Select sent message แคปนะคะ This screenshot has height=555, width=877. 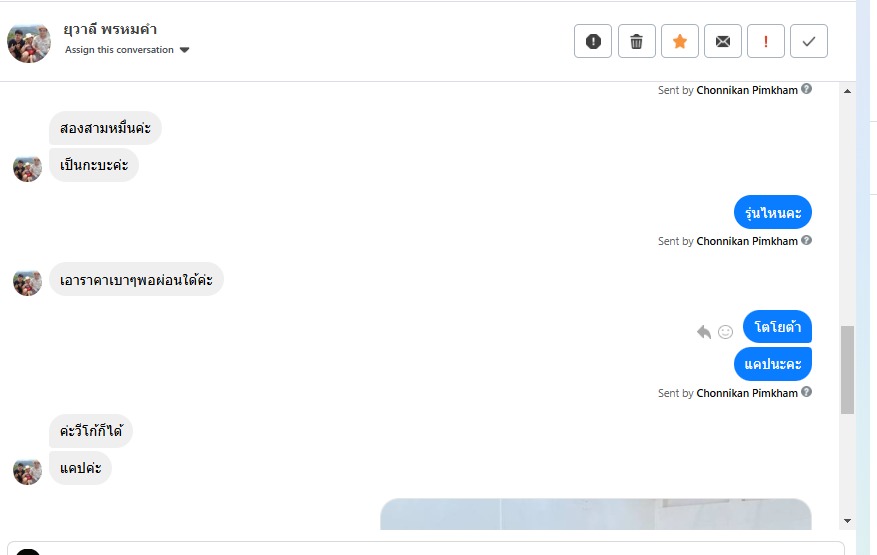pyautogui.click(x=772, y=364)
